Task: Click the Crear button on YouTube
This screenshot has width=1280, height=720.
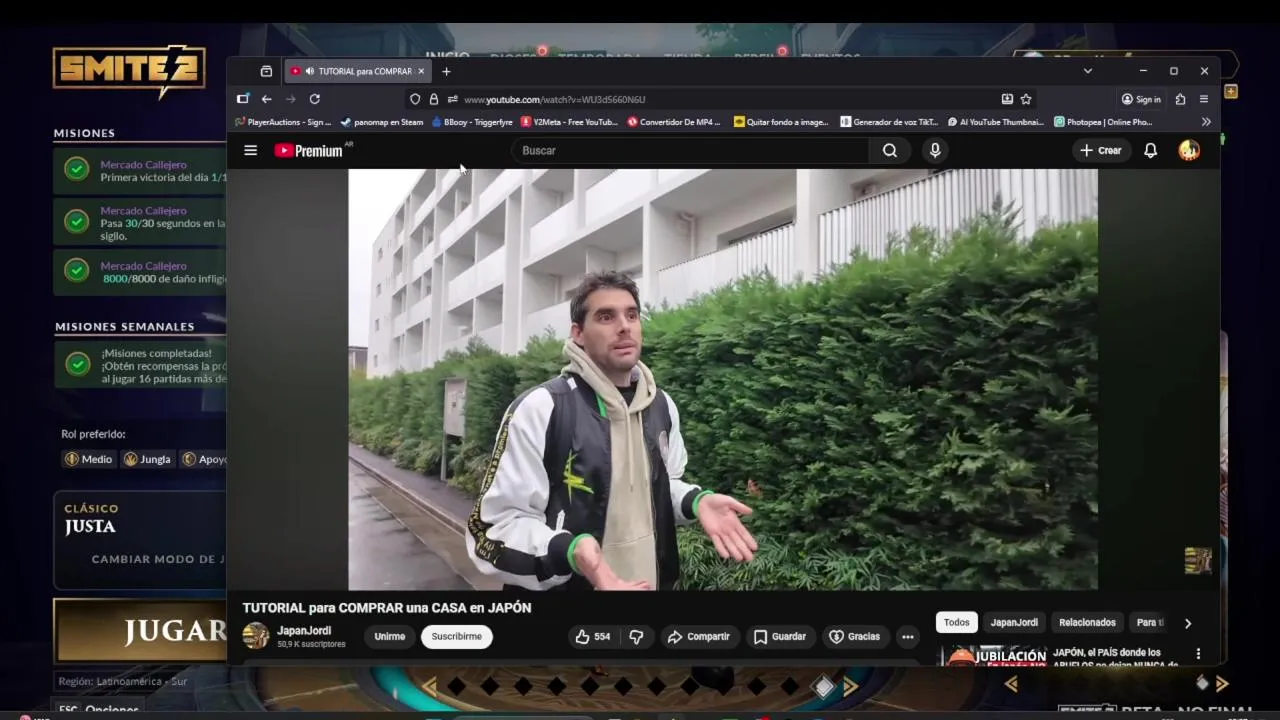Action: tap(1100, 150)
